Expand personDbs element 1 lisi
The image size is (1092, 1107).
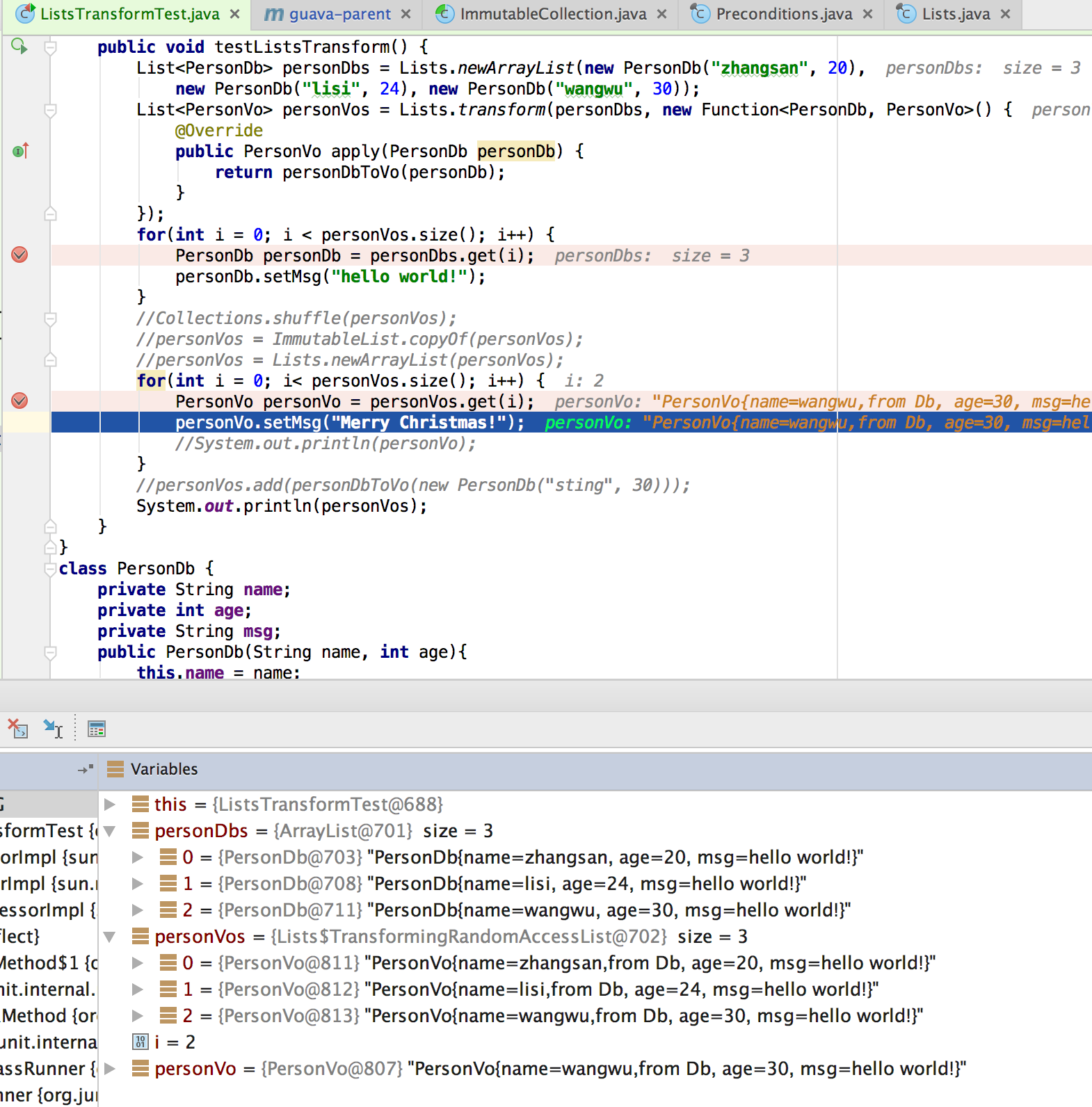point(138,884)
